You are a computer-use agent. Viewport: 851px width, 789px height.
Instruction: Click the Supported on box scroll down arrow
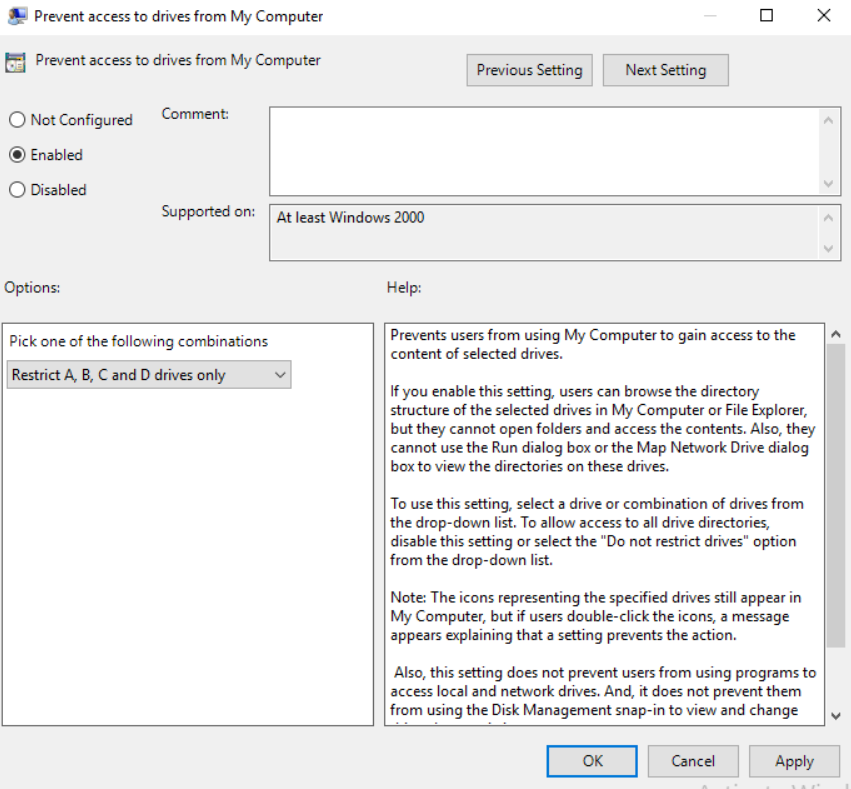pos(829,248)
